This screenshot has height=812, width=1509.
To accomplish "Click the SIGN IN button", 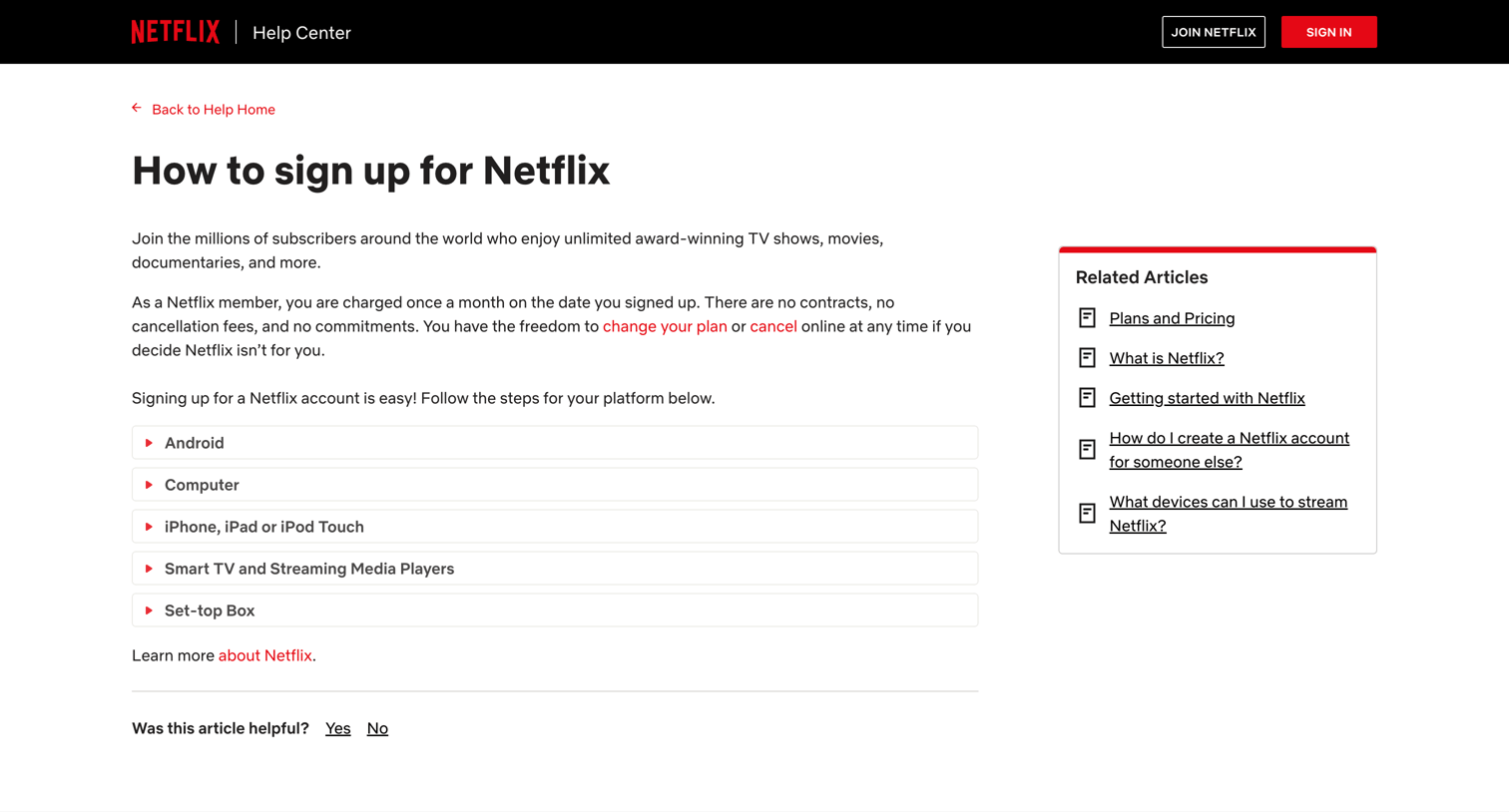I will (x=1328, y=32).
